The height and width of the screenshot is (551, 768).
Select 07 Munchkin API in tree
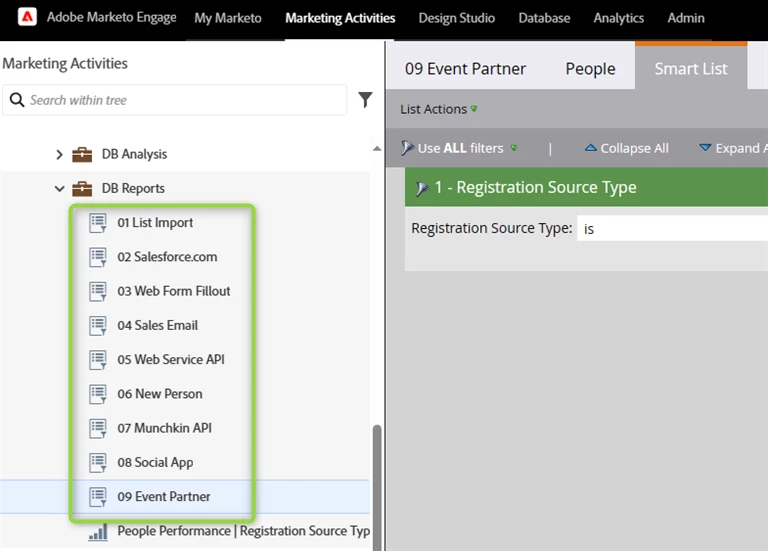tap(164, 429)
